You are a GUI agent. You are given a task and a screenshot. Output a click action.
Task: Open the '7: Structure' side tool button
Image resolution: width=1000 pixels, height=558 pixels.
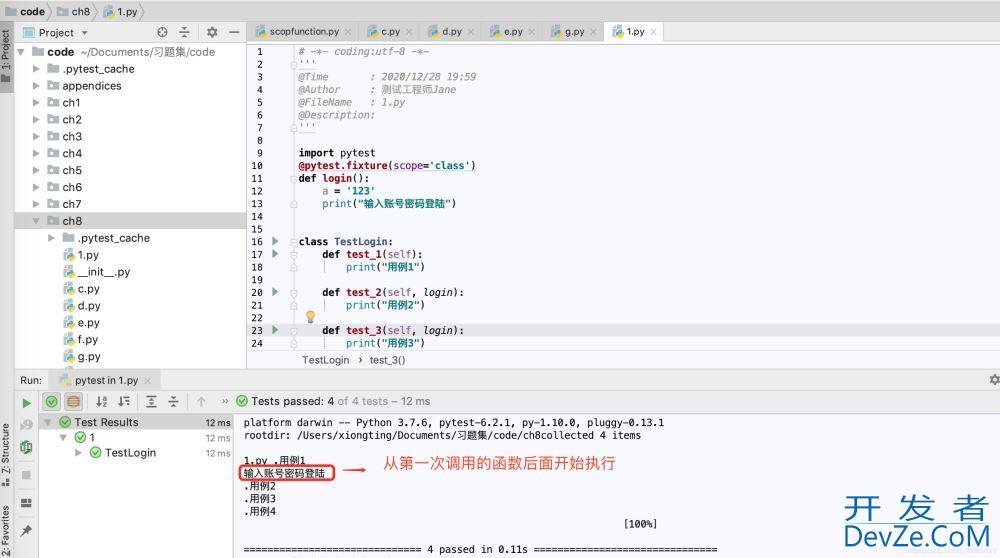[x=6, y=454]
